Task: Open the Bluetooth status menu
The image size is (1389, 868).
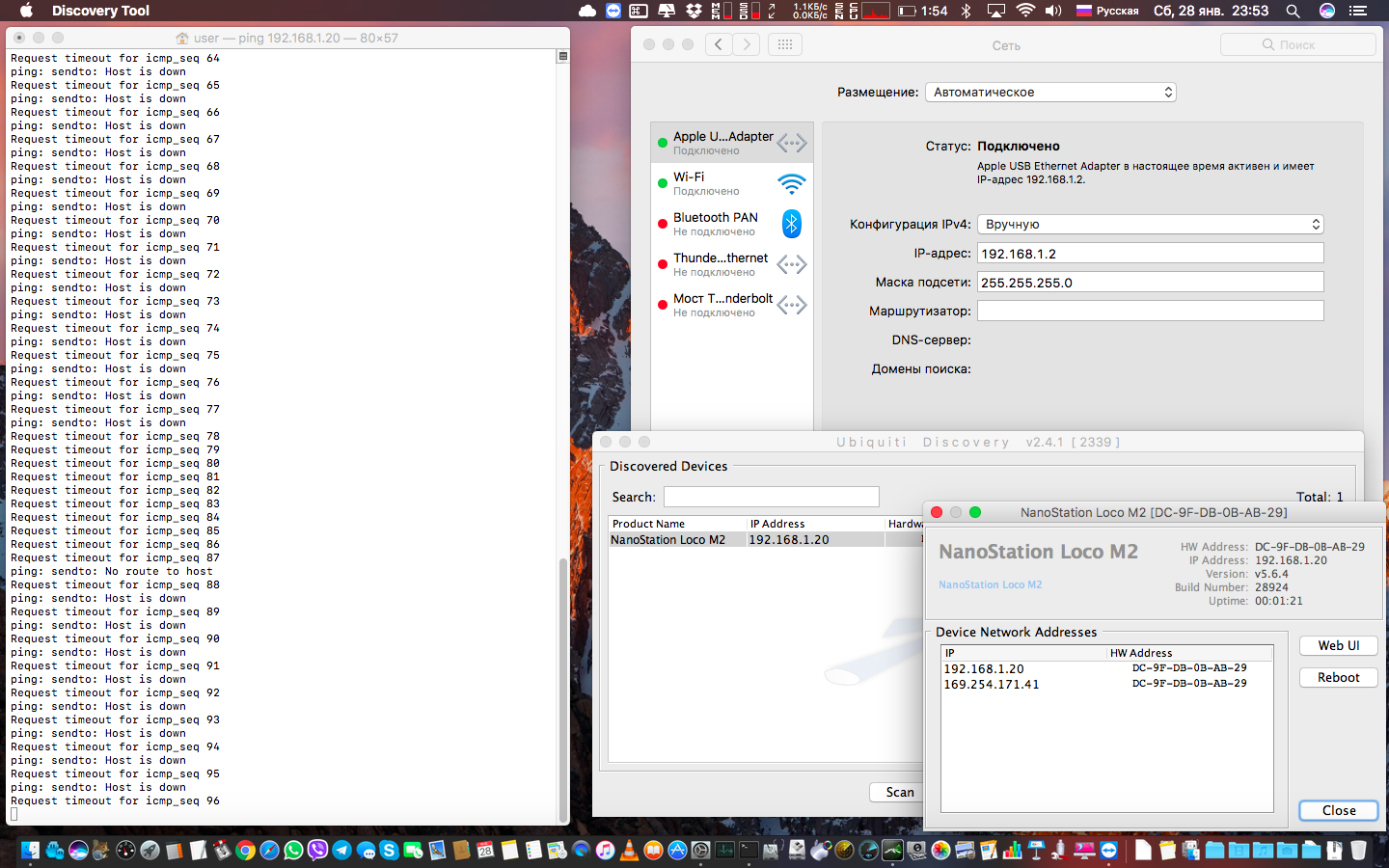Action: click(x=966, y=11)
